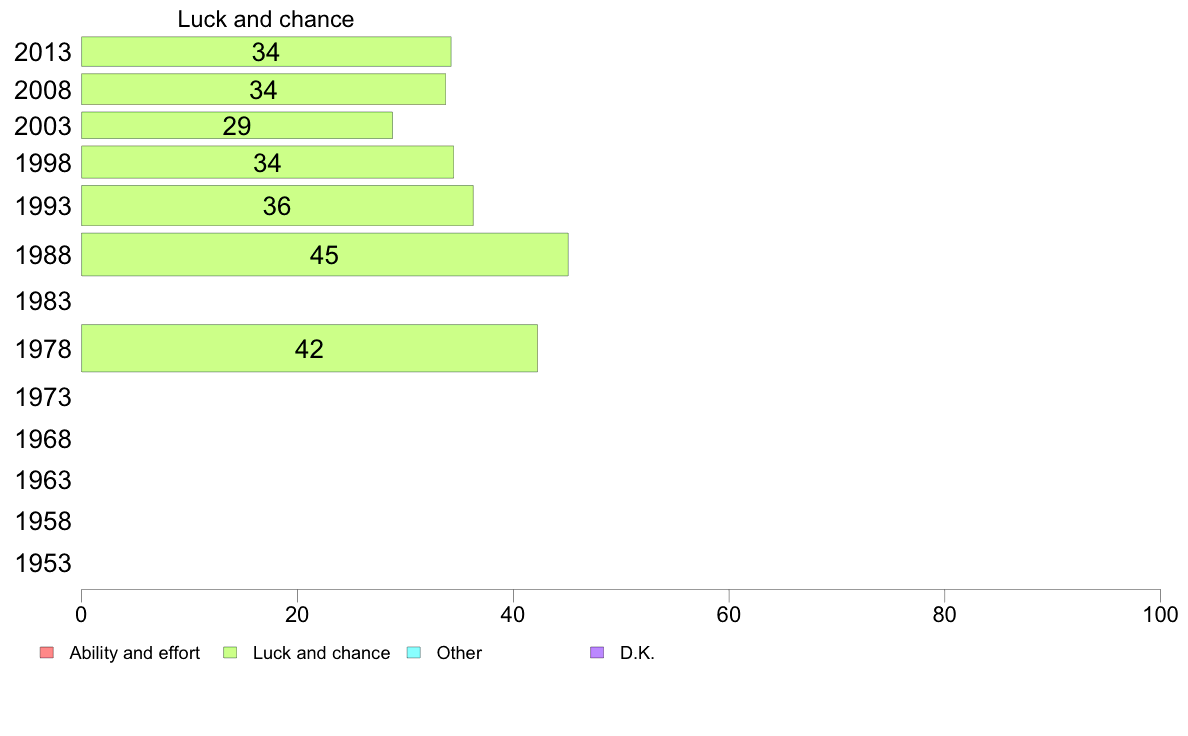The height and width of the screenshot is (736, 1188).
Task: Select the 1998 bar labeled 34
Action: tap(267, 162)
